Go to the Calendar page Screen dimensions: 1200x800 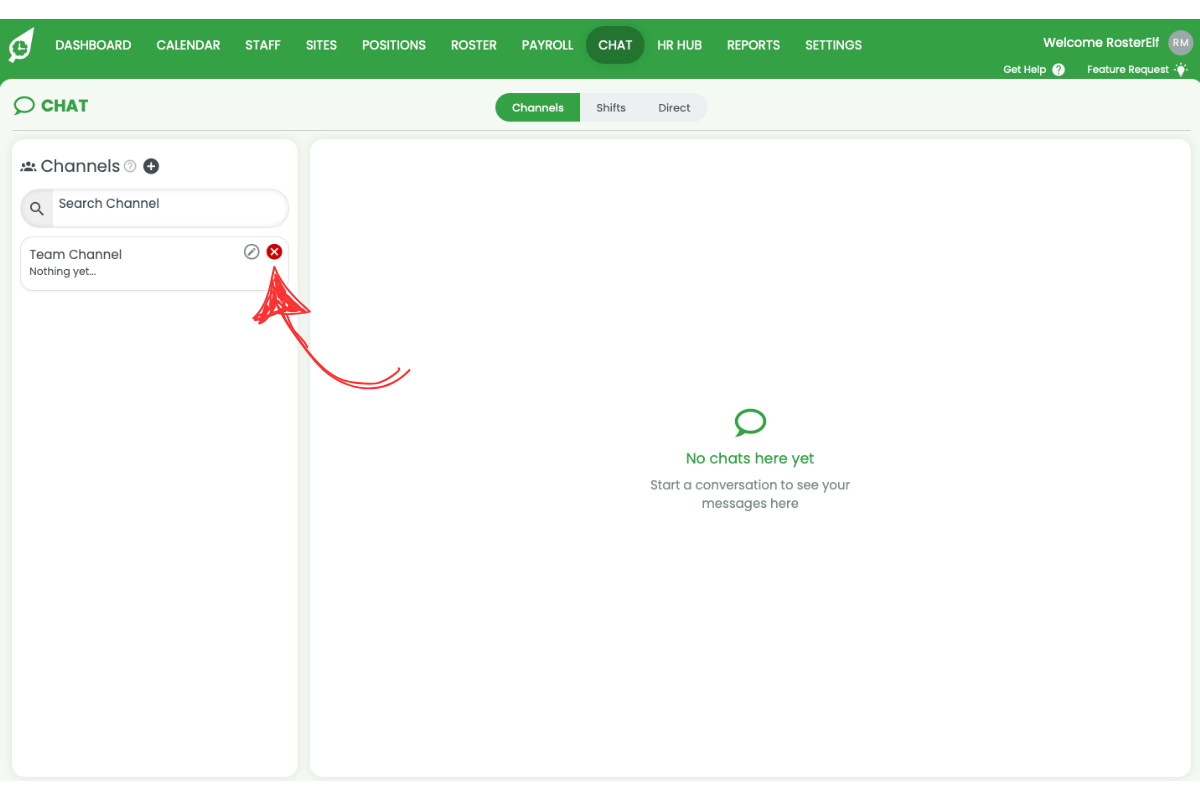pyautogui.click(x=188, y=45)
